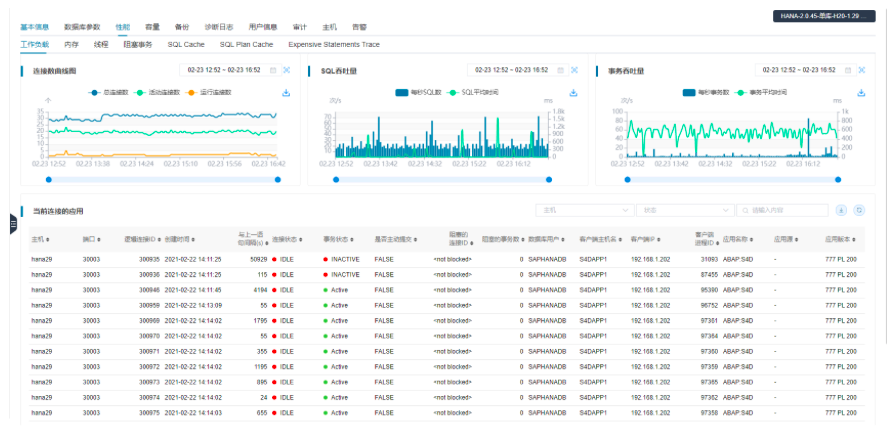Click the end handle of SQL吞吐量 slider

coord(549,179)
